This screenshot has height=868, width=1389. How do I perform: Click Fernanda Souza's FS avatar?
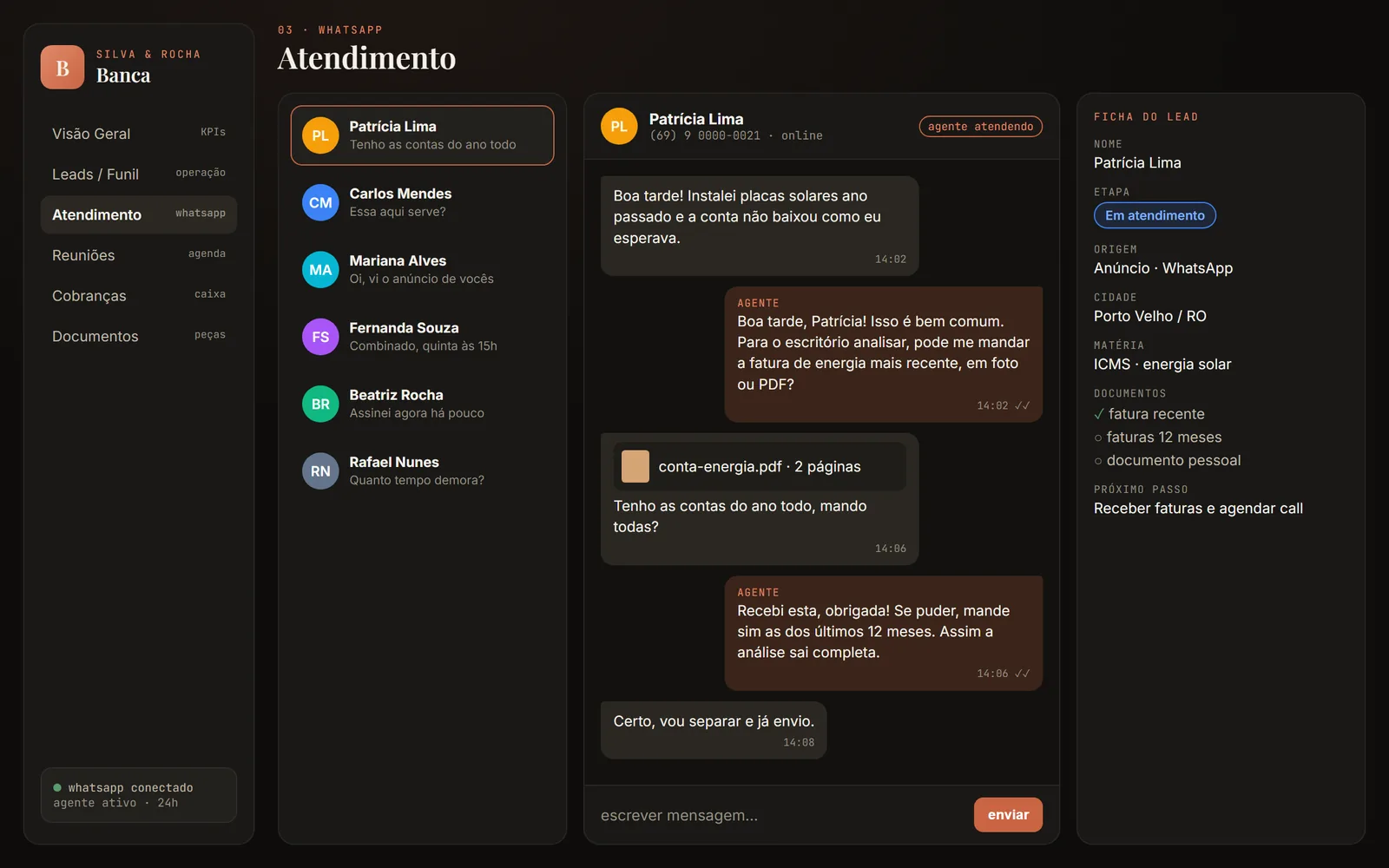pyautogui.click(x=320, y=337)
